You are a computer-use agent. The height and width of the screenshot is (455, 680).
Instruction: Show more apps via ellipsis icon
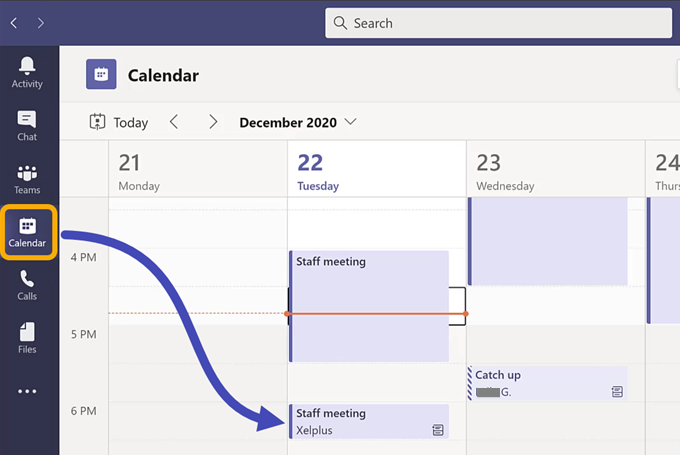(x=27, y=391)
